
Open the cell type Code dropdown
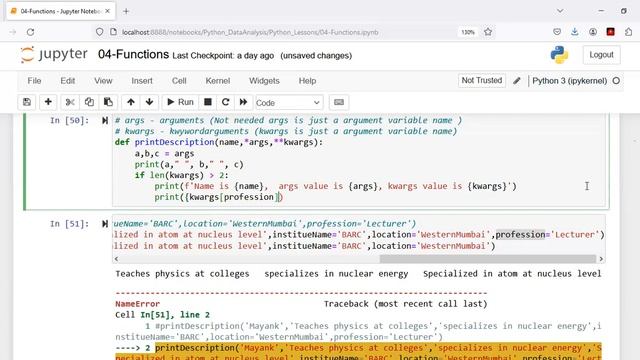click(289, 103)
